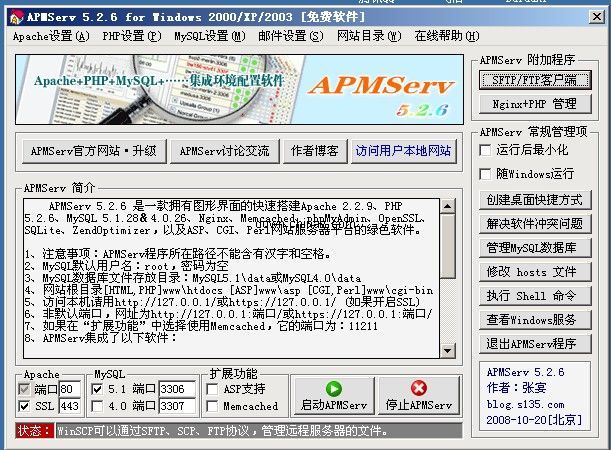The width and height of the screenshot is (611, 450).
Task: Open the 网站目录(W) menu
Action: pyautogui.click(x=369, y=36)
